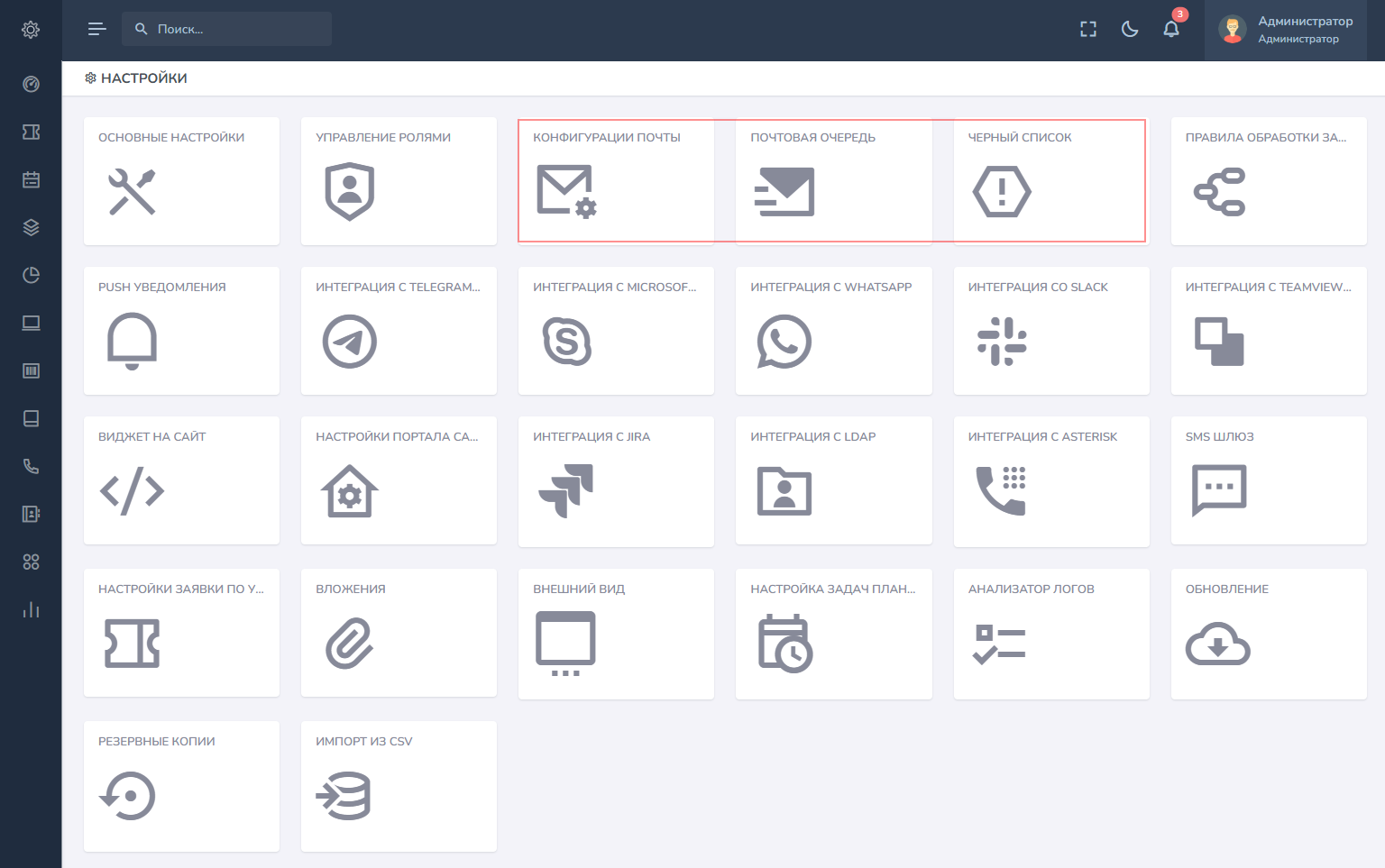The width and height of the screenshot is (1385, 868).
Task: Select the Jira integration icon
Action: click(566, 490)
